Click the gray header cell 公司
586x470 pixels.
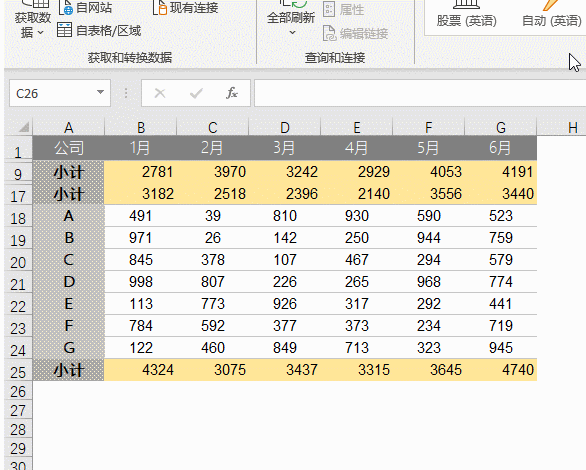[x=68, y=148]
